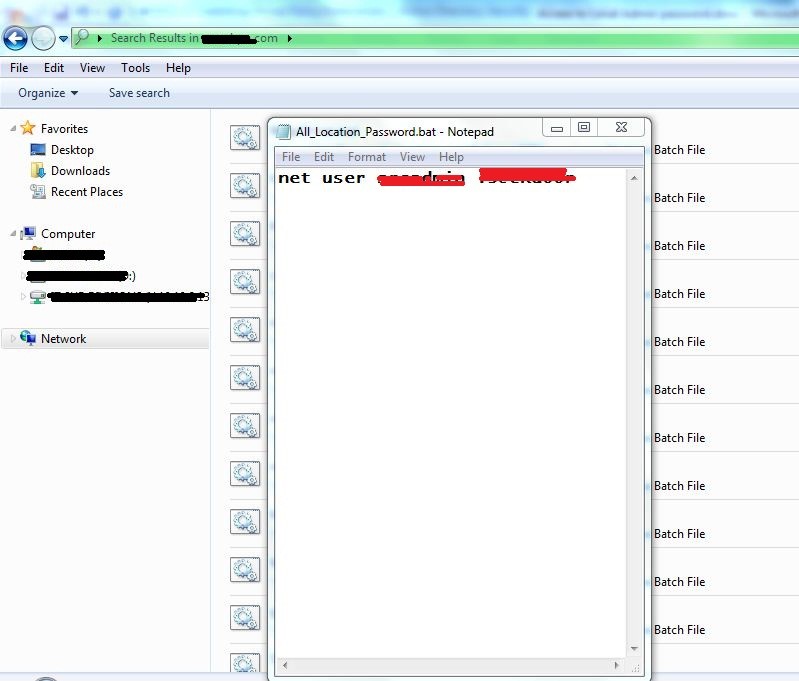Select Network in navigation pane
The height and width of the screenshot is (681, 799).
coord(63,339)
